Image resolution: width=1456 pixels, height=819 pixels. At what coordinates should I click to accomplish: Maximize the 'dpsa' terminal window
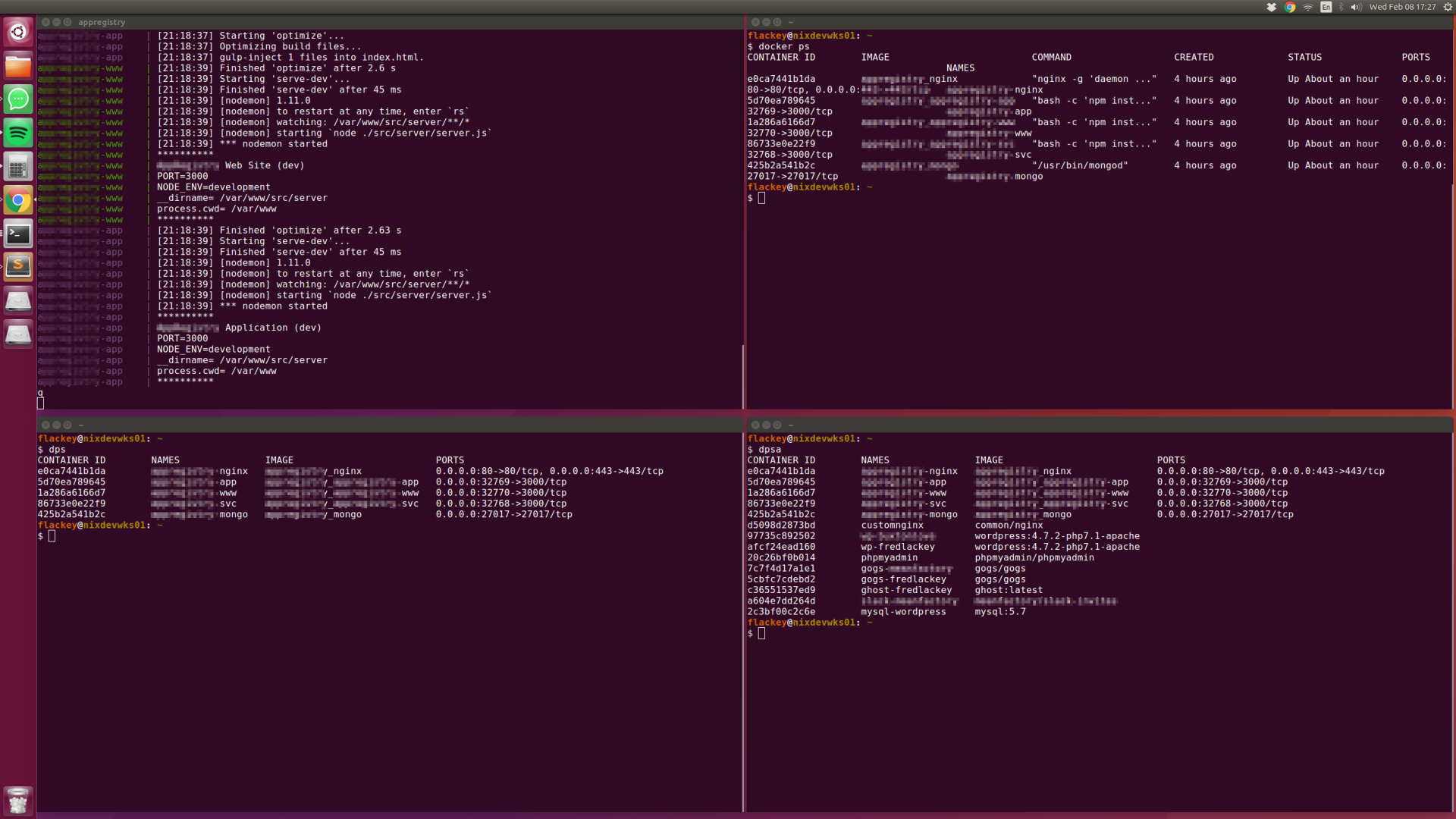[777, 425]
